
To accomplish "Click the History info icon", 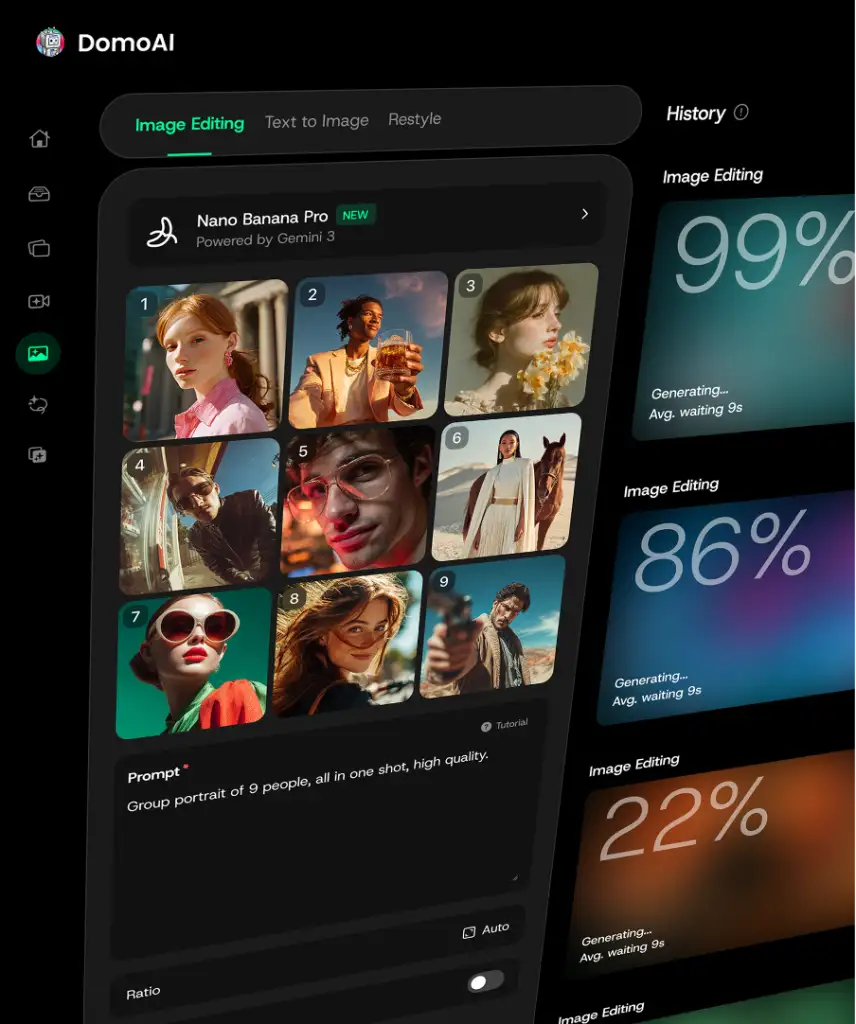I will (x=741, y=112).
